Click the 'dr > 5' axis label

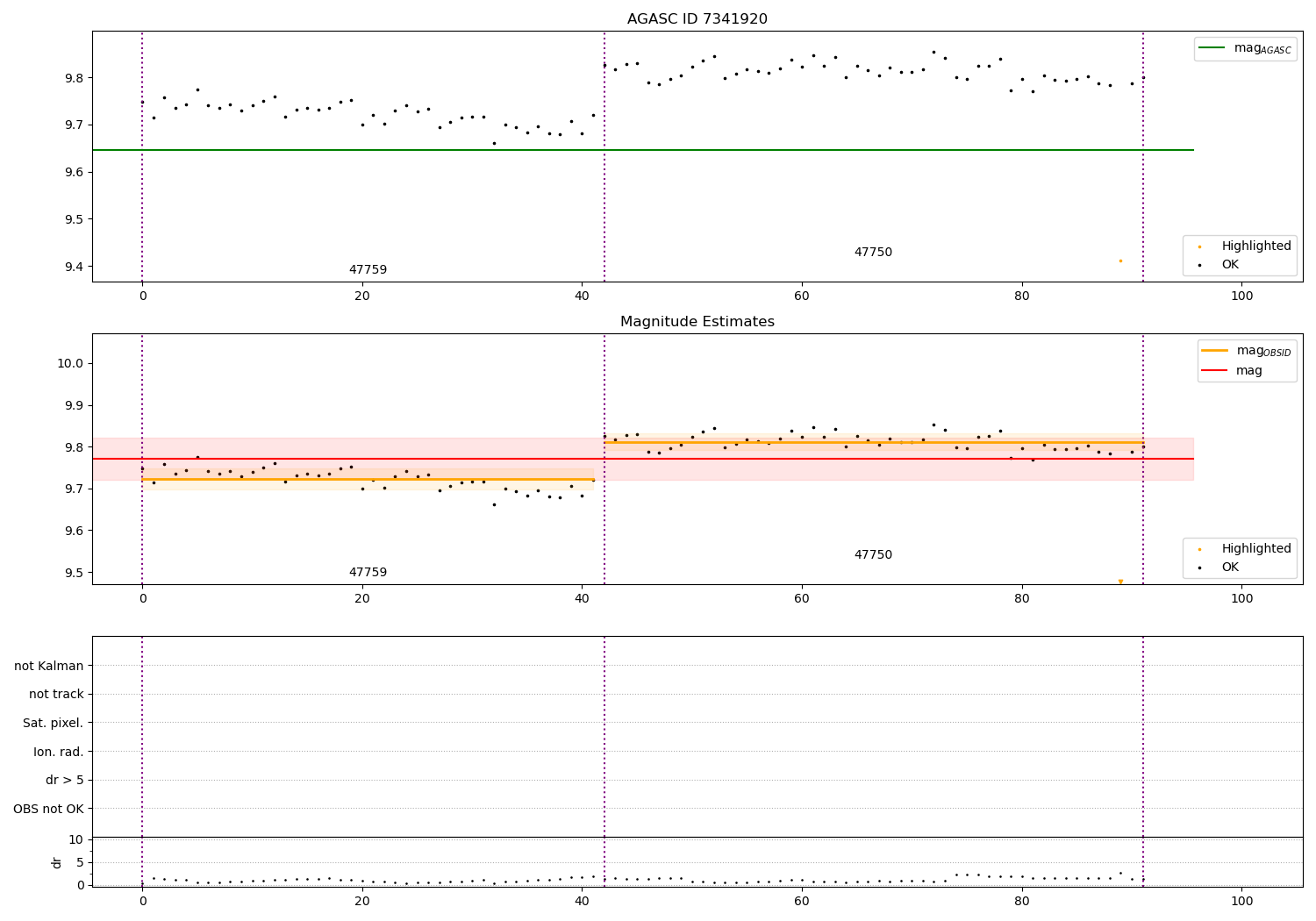65,780
